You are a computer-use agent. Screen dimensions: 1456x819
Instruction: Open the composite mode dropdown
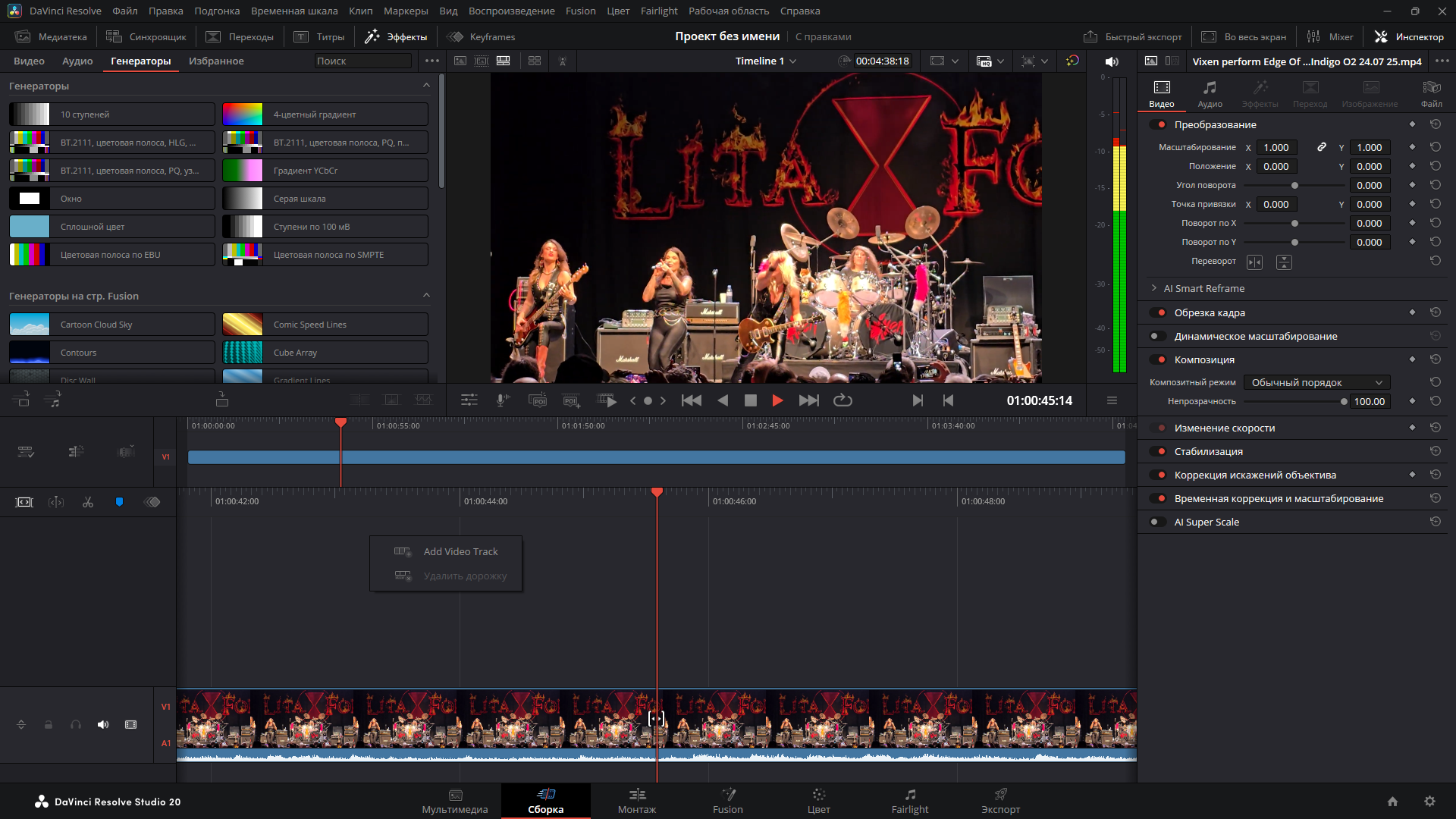pos(1316,382)
